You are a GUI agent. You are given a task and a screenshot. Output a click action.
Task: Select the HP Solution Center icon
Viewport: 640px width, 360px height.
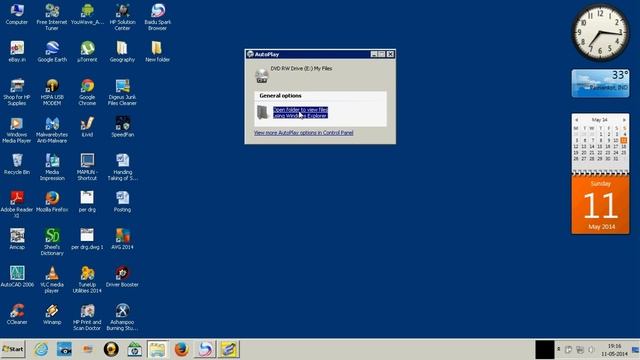click(x=122, y=17)
